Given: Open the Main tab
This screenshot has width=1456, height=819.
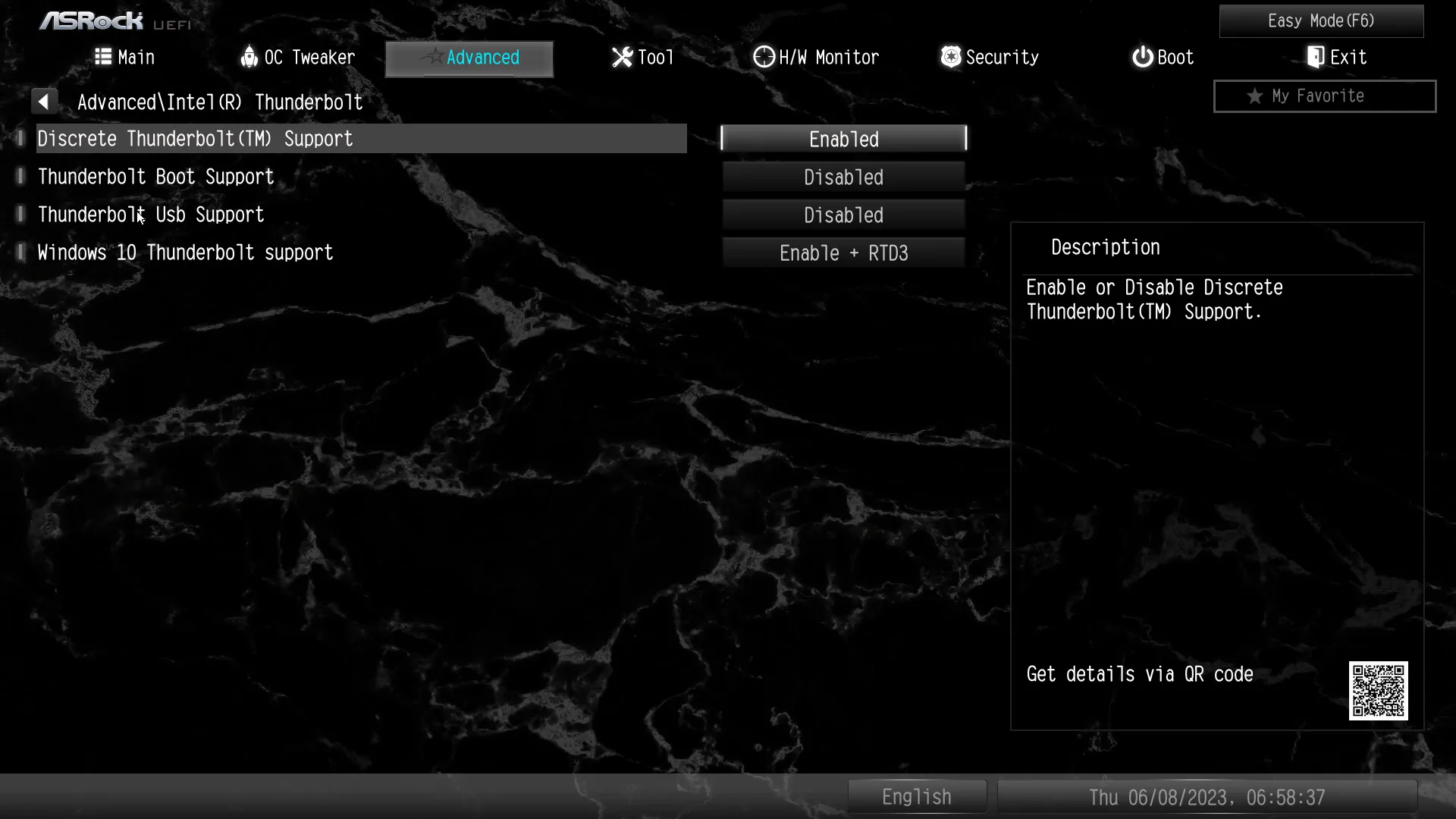Looking at the screenshot, I should pos(125,58).
